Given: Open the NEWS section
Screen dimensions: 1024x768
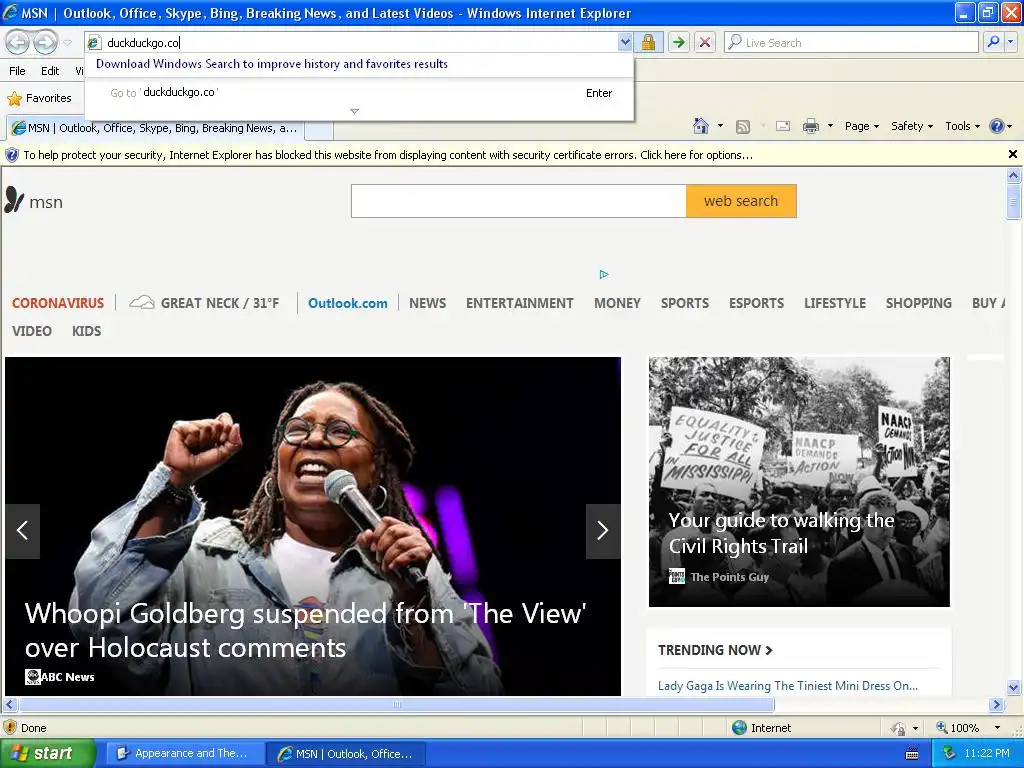Looking at the screenshot, I should [x=428, y=303].
